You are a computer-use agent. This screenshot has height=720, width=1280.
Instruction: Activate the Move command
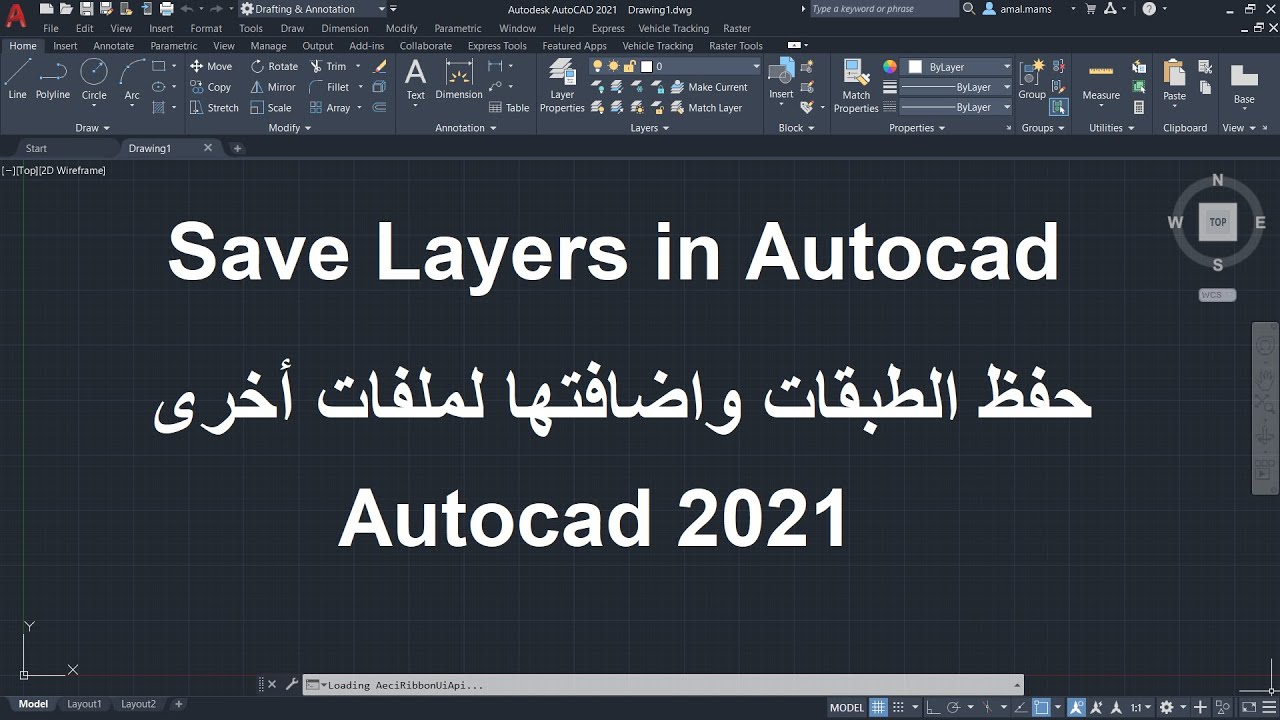(211, 66)
